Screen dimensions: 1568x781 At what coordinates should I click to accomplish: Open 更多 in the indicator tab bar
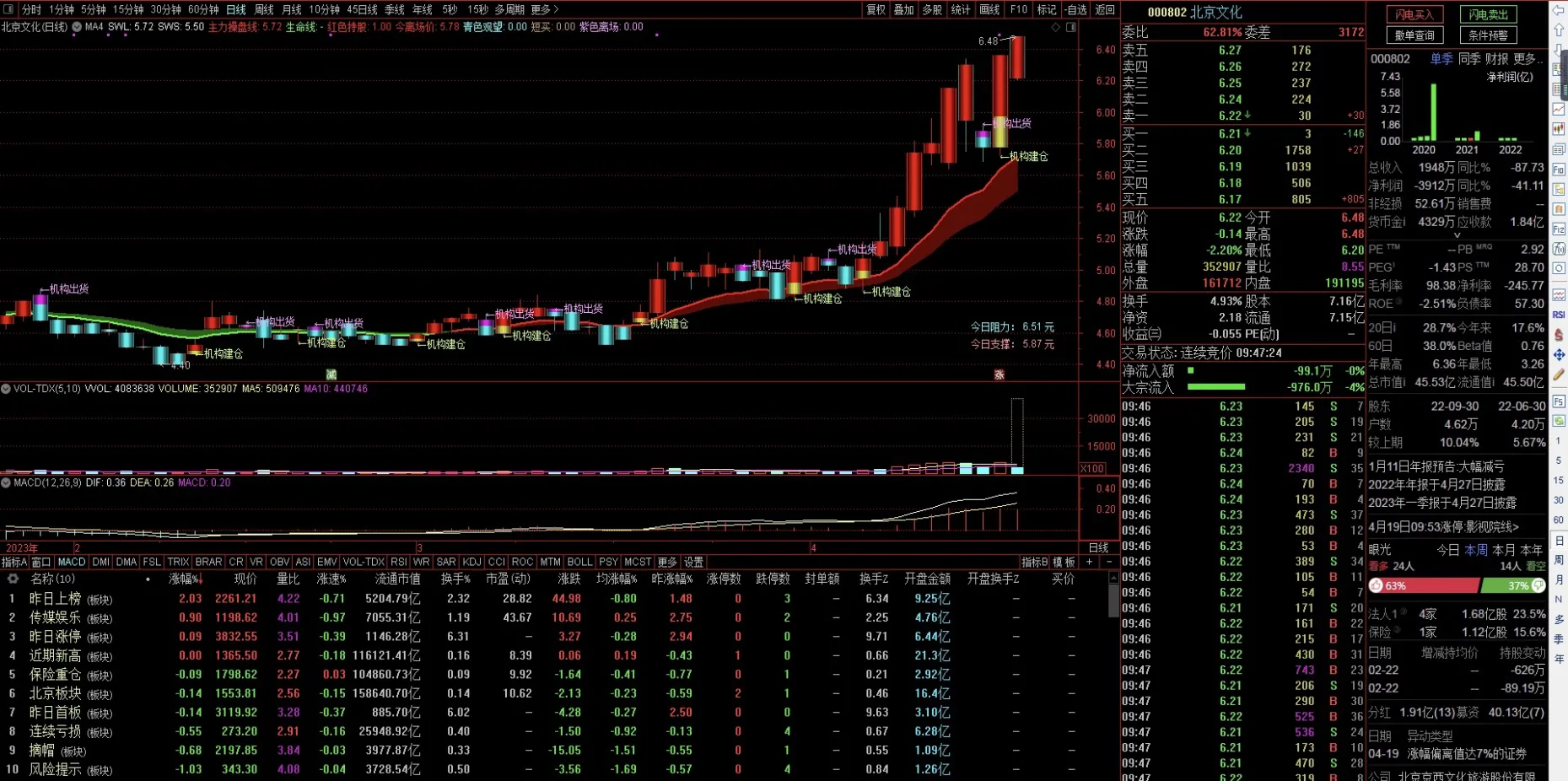pyautogui.click(x=667, y=562)
